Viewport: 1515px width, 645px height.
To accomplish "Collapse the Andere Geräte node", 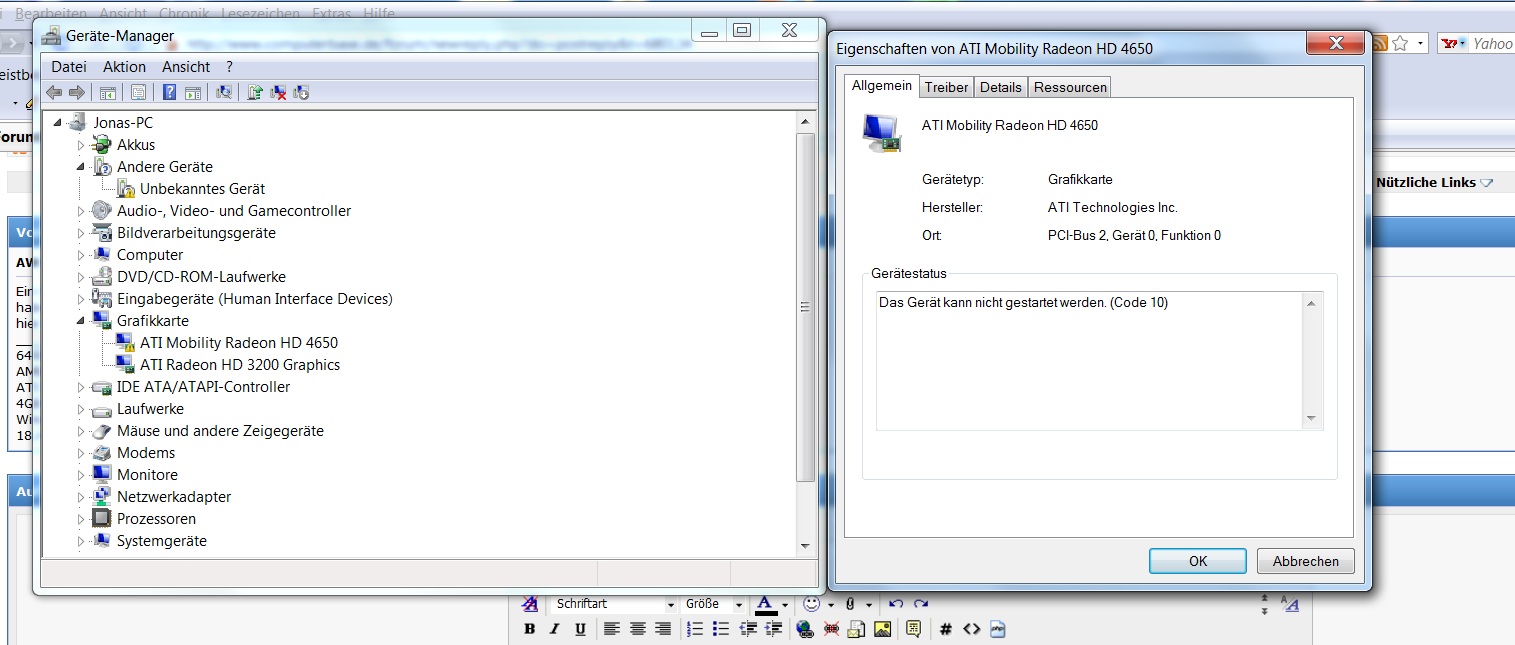I will coord(82,167).
